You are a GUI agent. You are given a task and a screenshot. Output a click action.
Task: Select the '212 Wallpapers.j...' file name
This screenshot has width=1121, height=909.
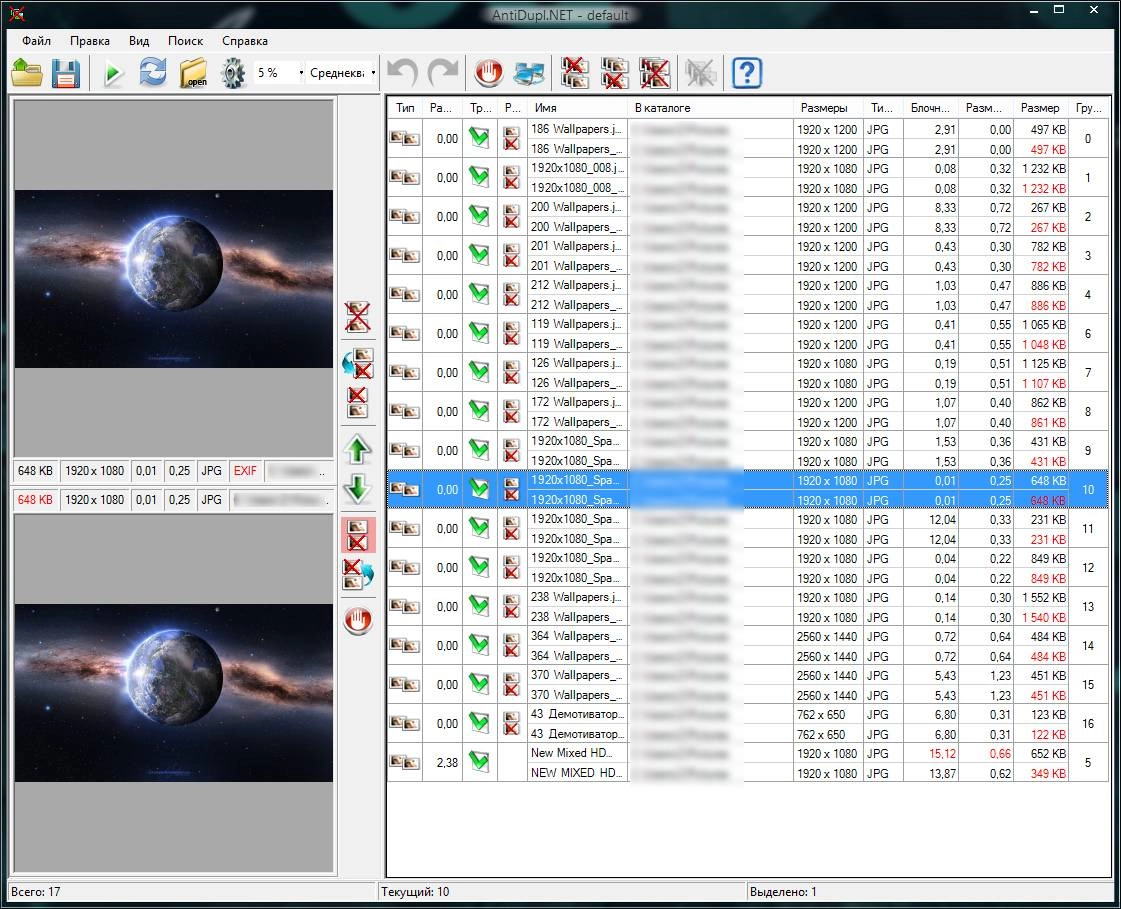pyautogui.click(x=577, y=285)
